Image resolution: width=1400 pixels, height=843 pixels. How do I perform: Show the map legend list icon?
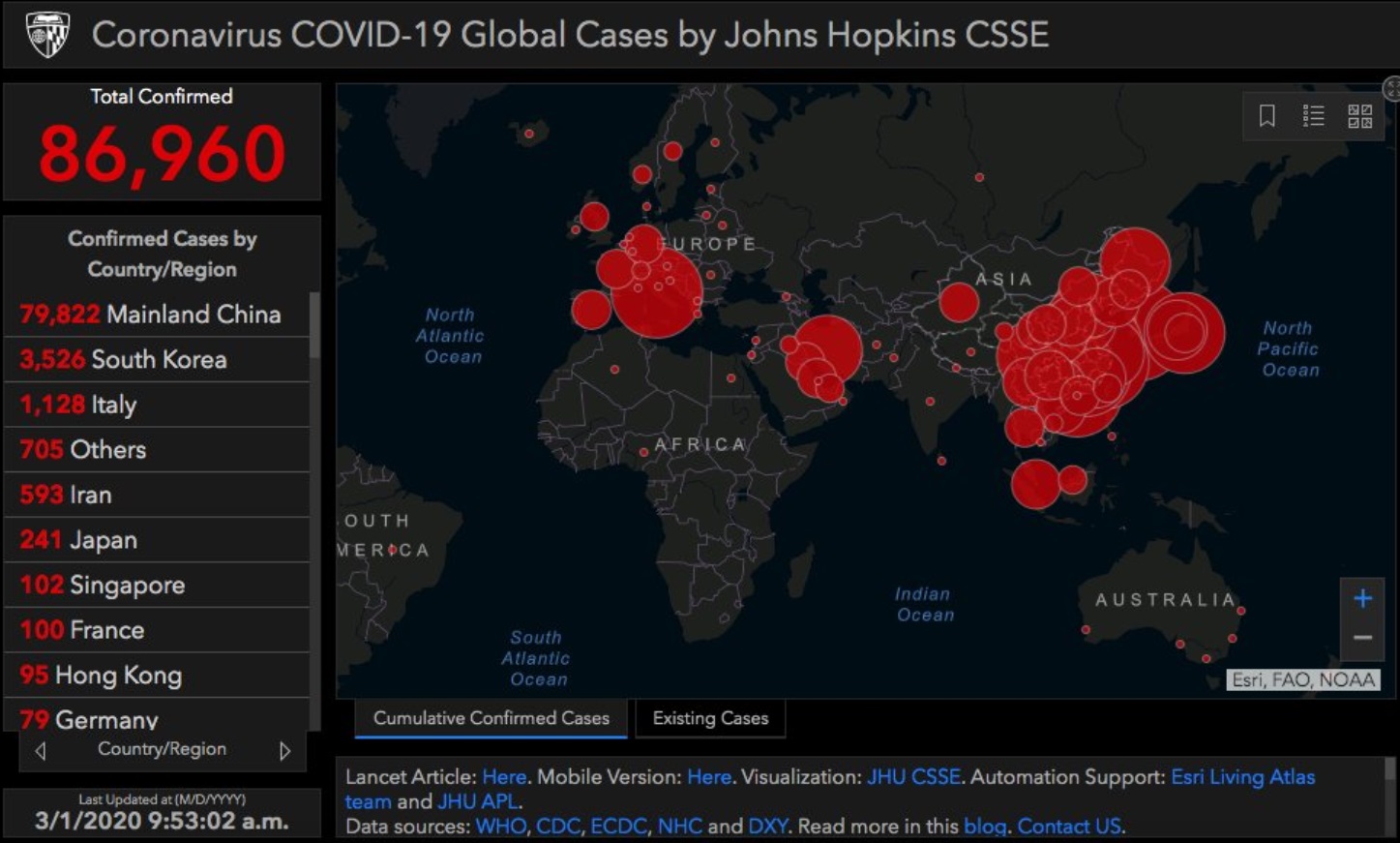click(x=1313, y=116)
